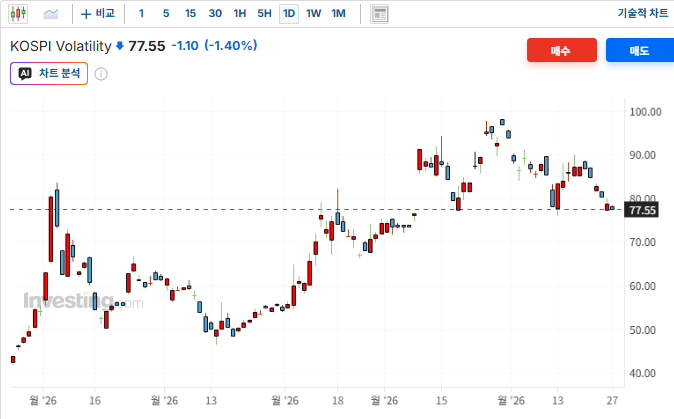Viewport: 674px width, 419px height.
Task: Select the 1 minute interval
Action: pos(141,14)
